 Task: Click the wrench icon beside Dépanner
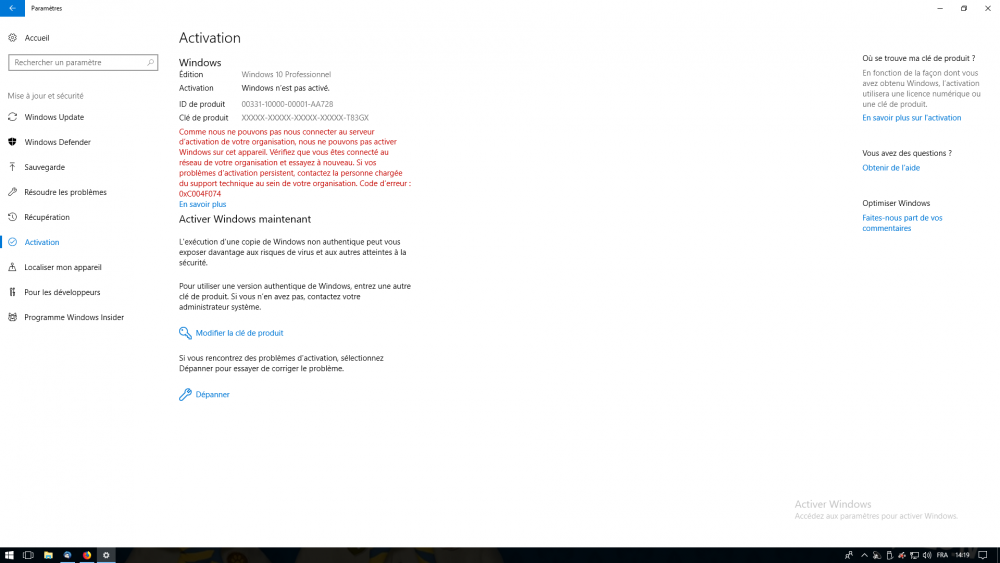[x=185, y=395]
